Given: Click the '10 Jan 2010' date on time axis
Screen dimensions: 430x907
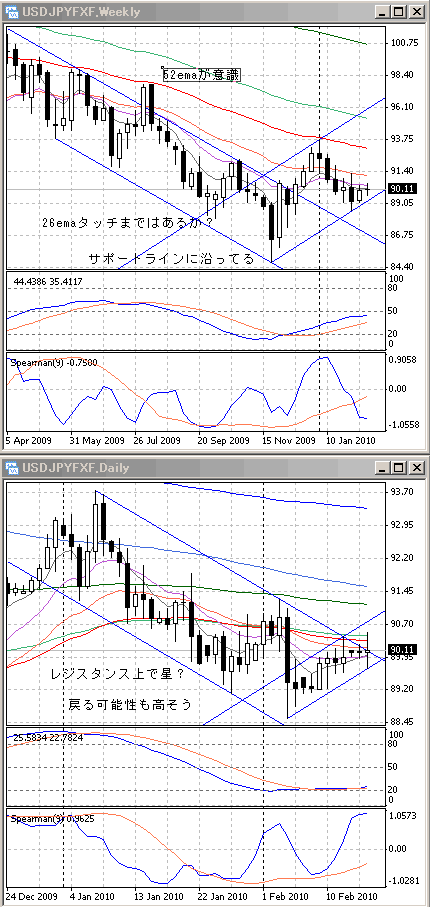Looking at the screenshot, I should click(351, 440).
